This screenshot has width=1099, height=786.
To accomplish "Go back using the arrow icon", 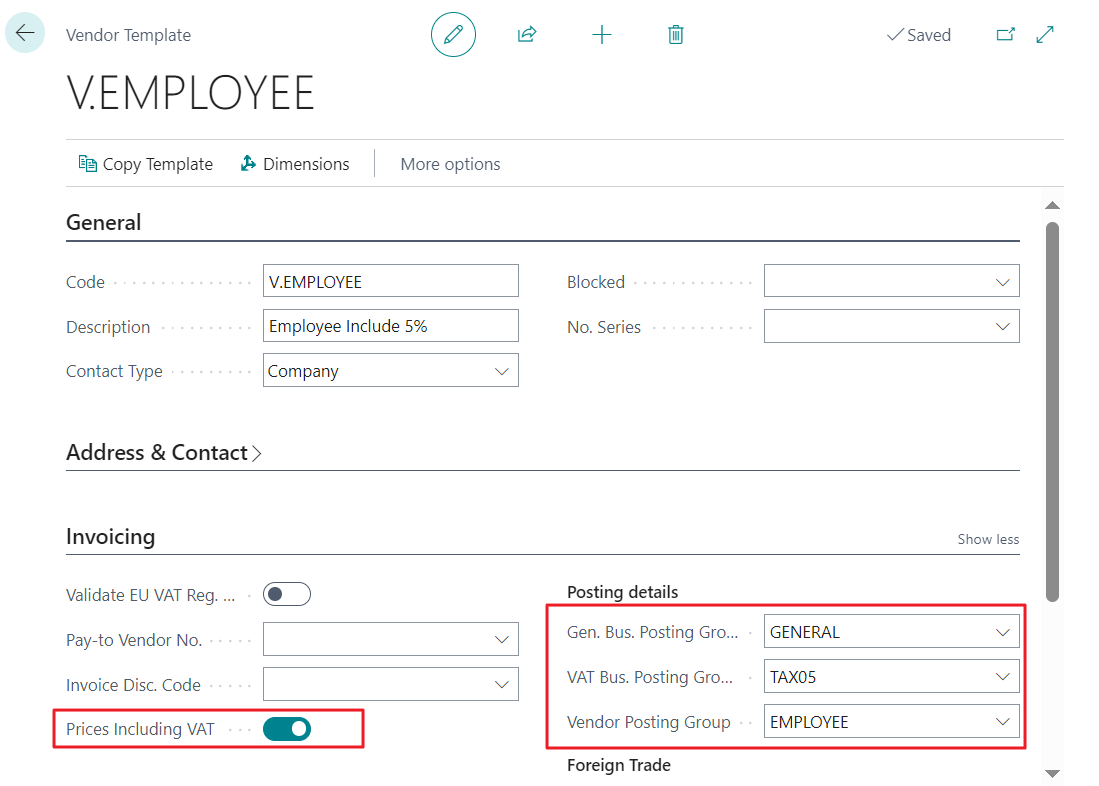I will point(25,33).
